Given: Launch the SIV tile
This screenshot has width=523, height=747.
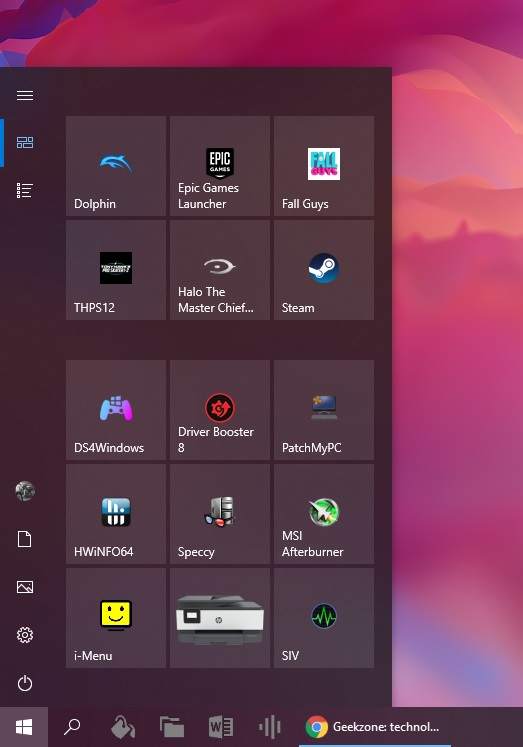Looking at the screenshot, I should pos(324,618).
